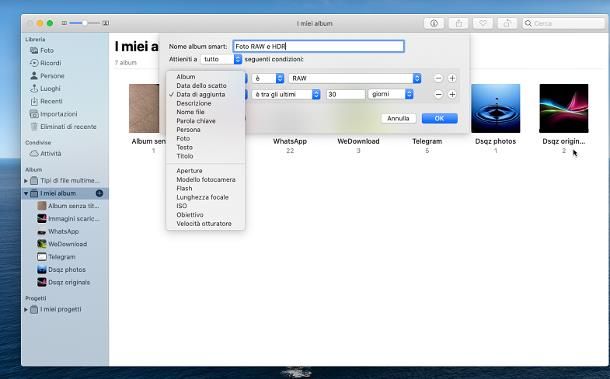Select Immagini scaricate album in the sidebar

tap(73, 219)
